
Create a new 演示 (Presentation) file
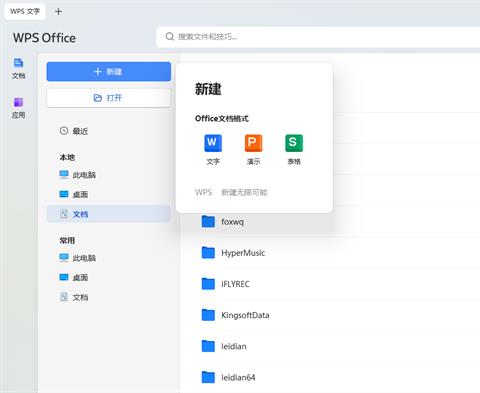[x=253, y=149]
